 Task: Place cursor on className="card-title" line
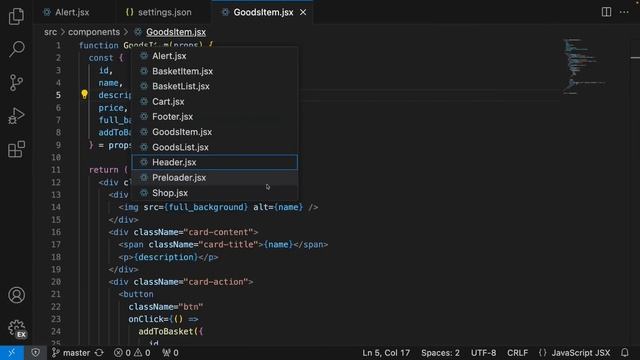click(x=223, y=244)
